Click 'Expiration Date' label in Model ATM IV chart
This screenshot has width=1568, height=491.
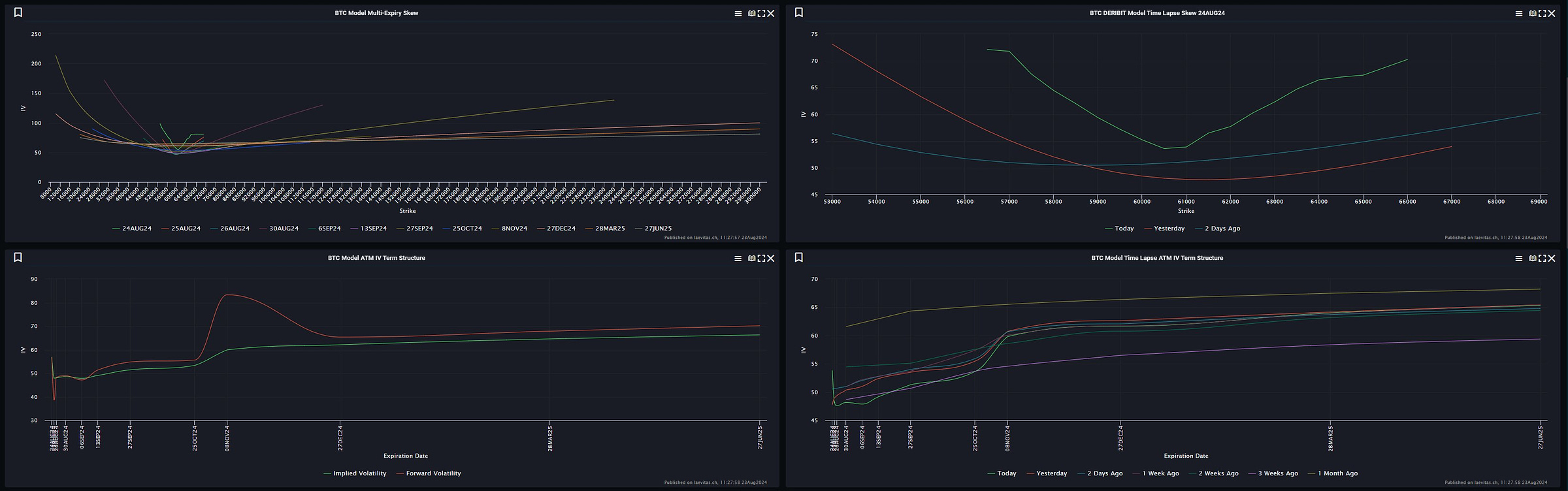pos(406,456)
